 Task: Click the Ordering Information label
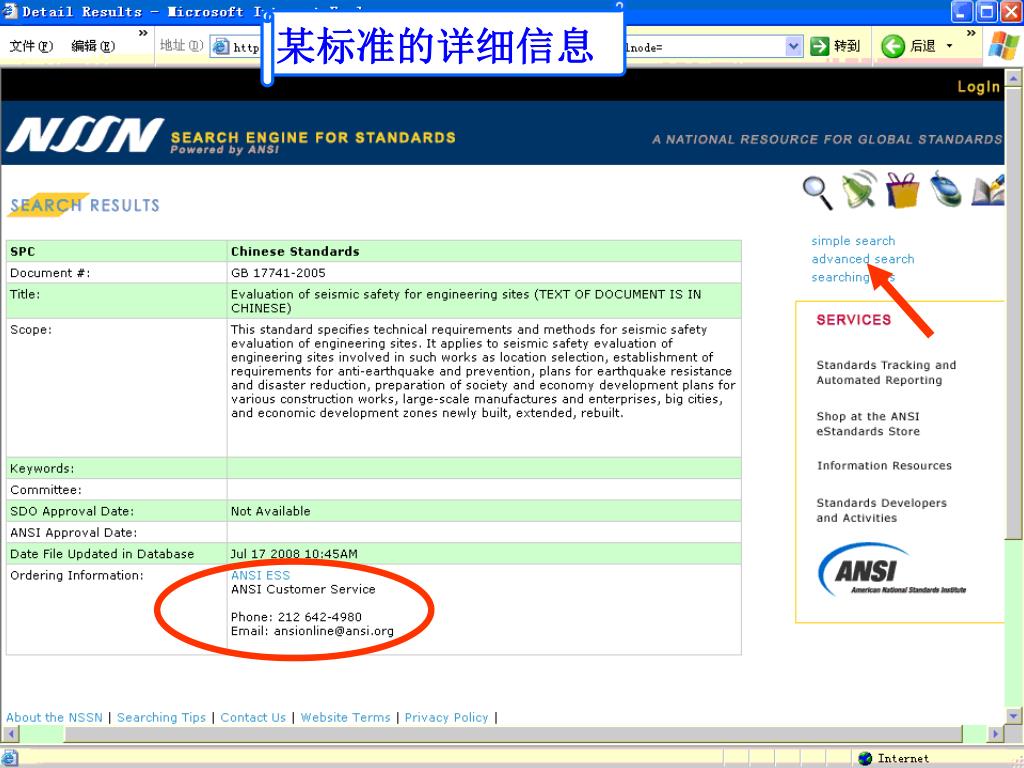tap(76, 575)
